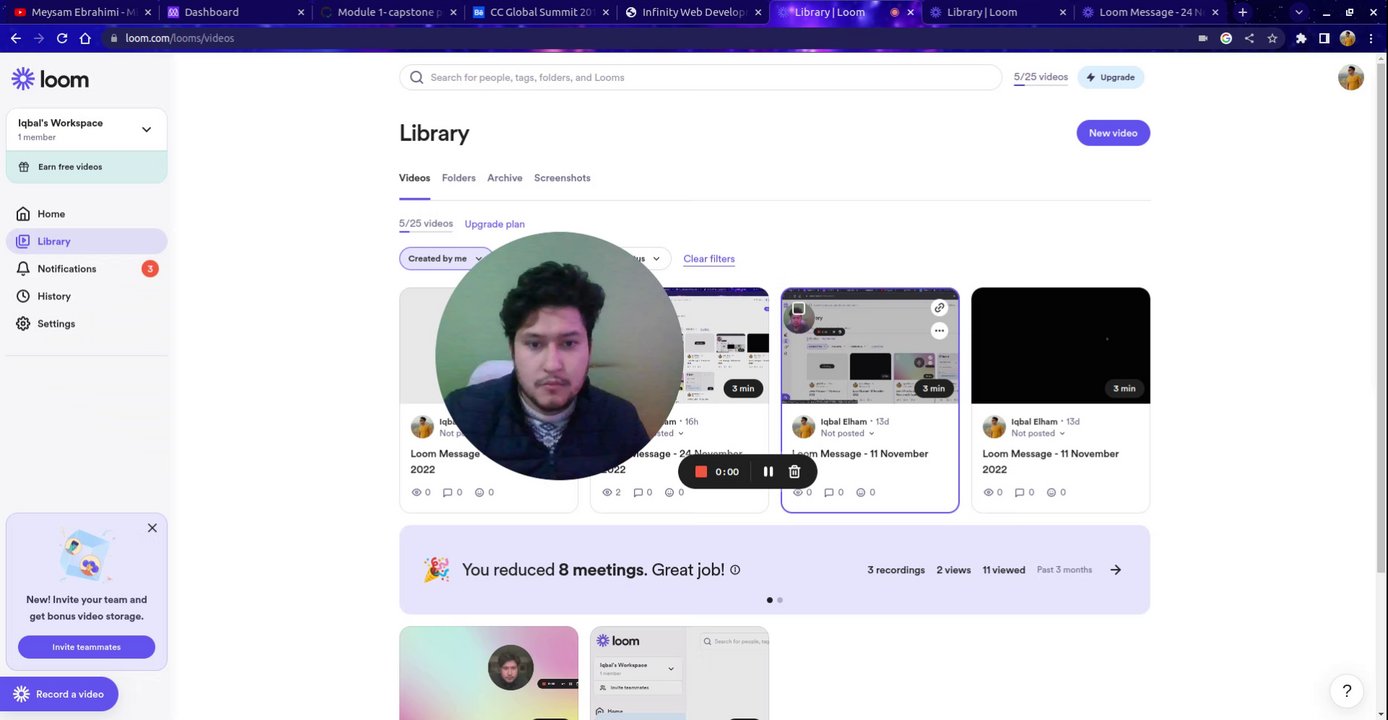Click the New video button

point(1113,133)
